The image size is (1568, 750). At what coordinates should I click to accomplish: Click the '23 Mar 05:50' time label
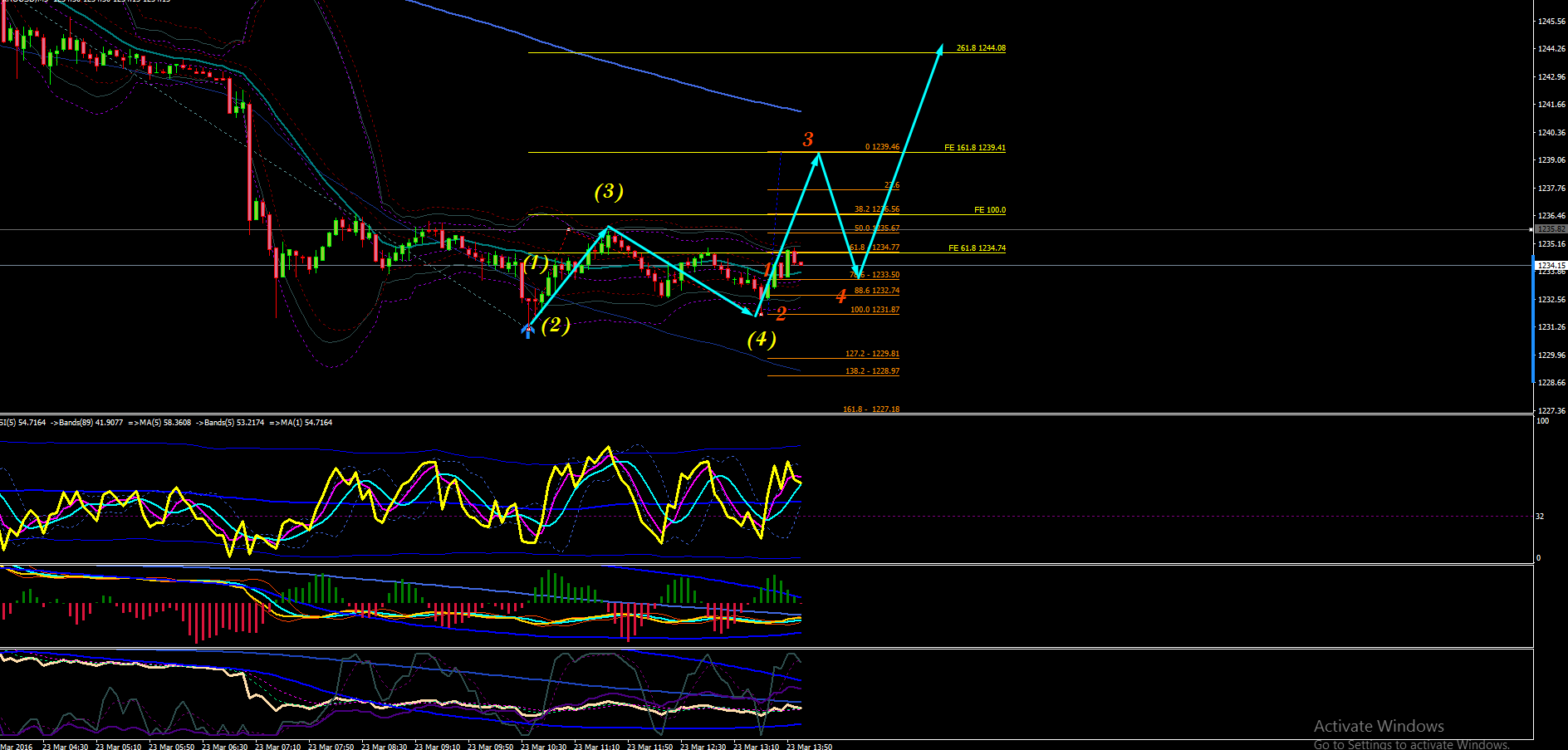[x=171, y=747]
